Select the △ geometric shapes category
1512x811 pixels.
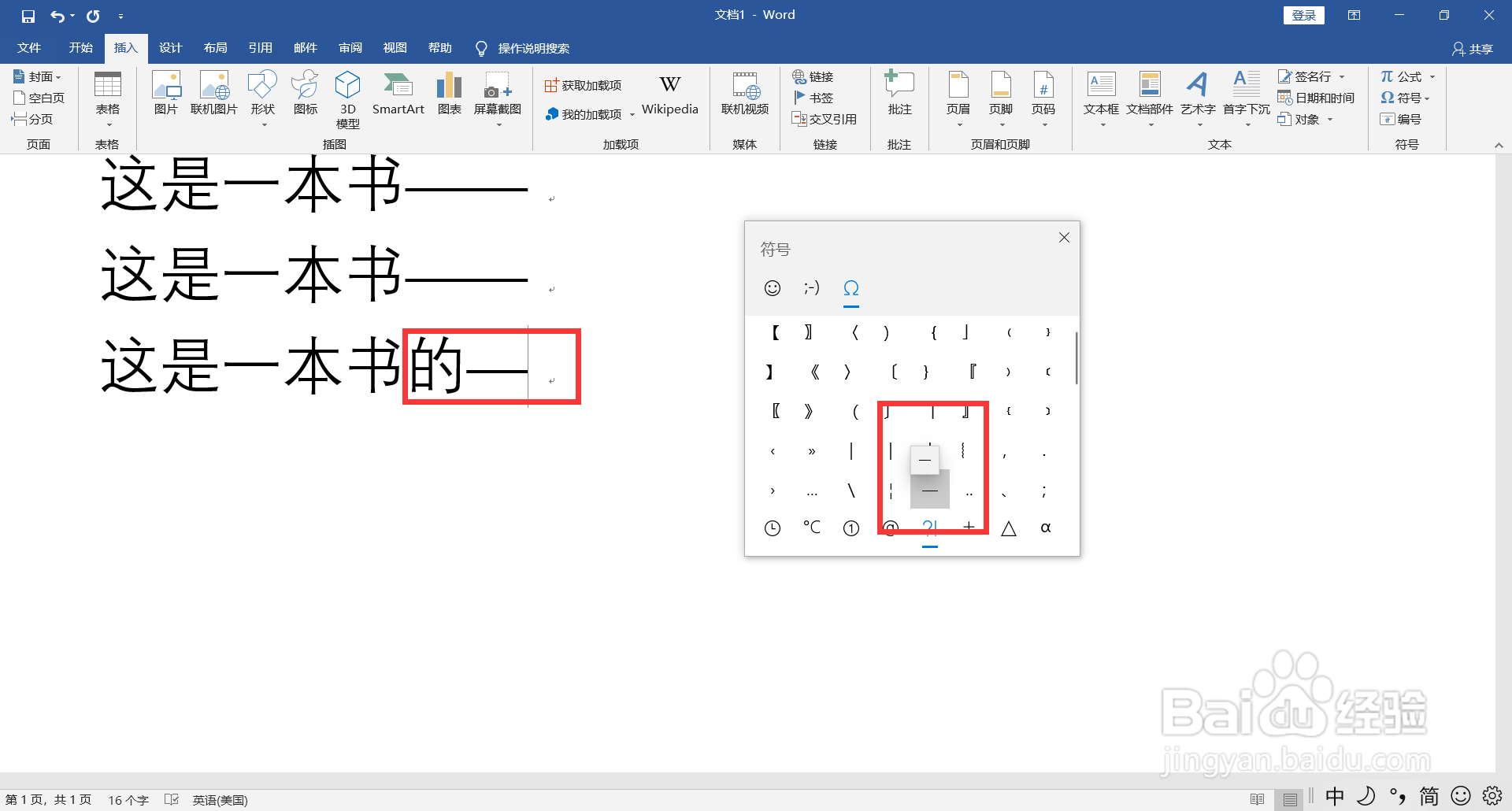pyautogui.click(x=1009, y=528)
